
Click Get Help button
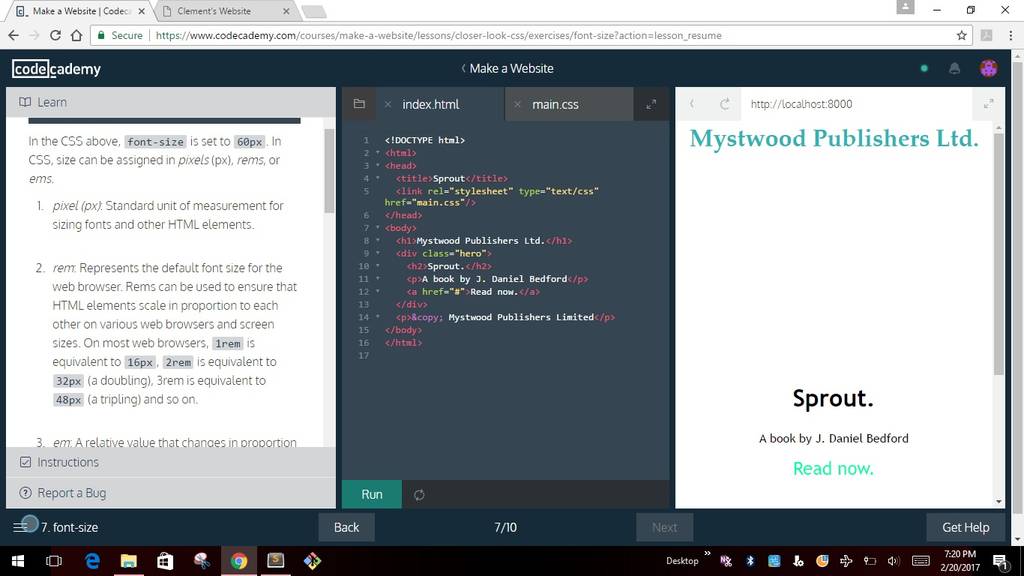tap(965, 527)
